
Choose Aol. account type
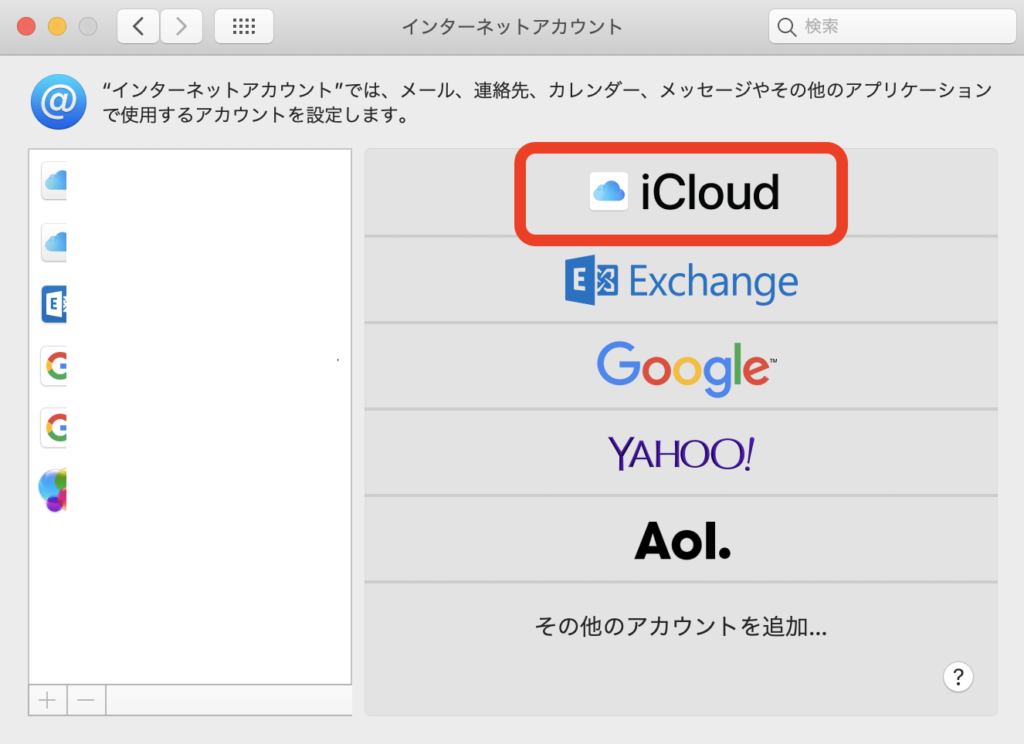[x=681, y=540]
